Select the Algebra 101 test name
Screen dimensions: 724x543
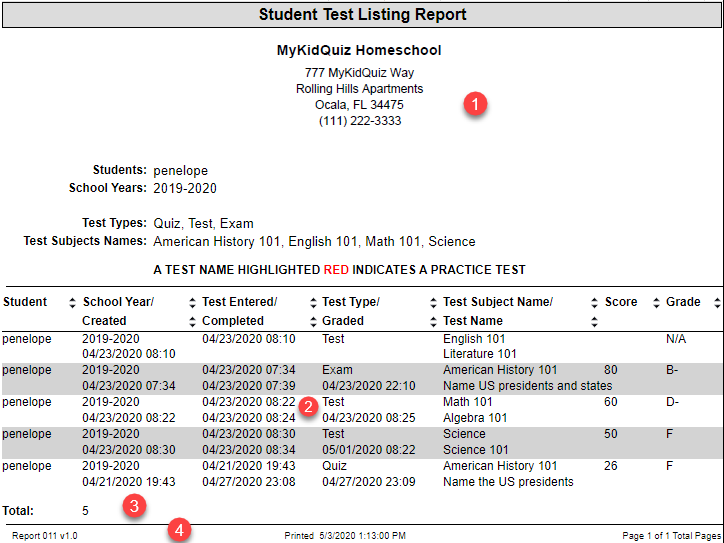(x=475, y=418)
